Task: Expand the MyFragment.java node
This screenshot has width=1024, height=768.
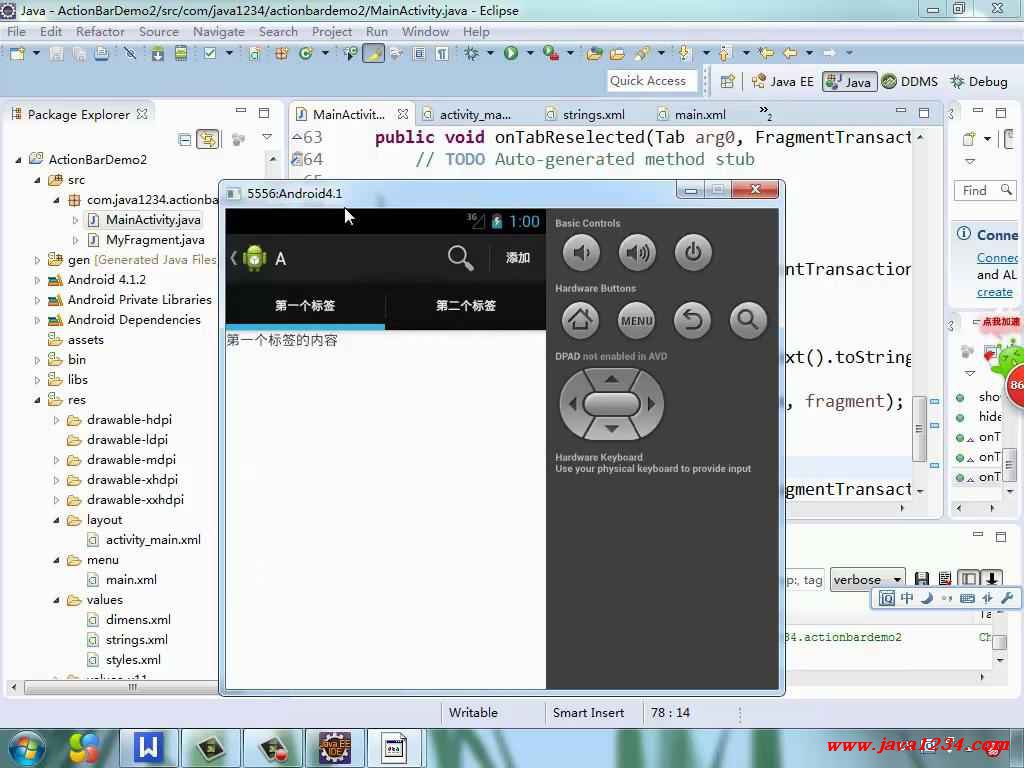Action: 76,240
